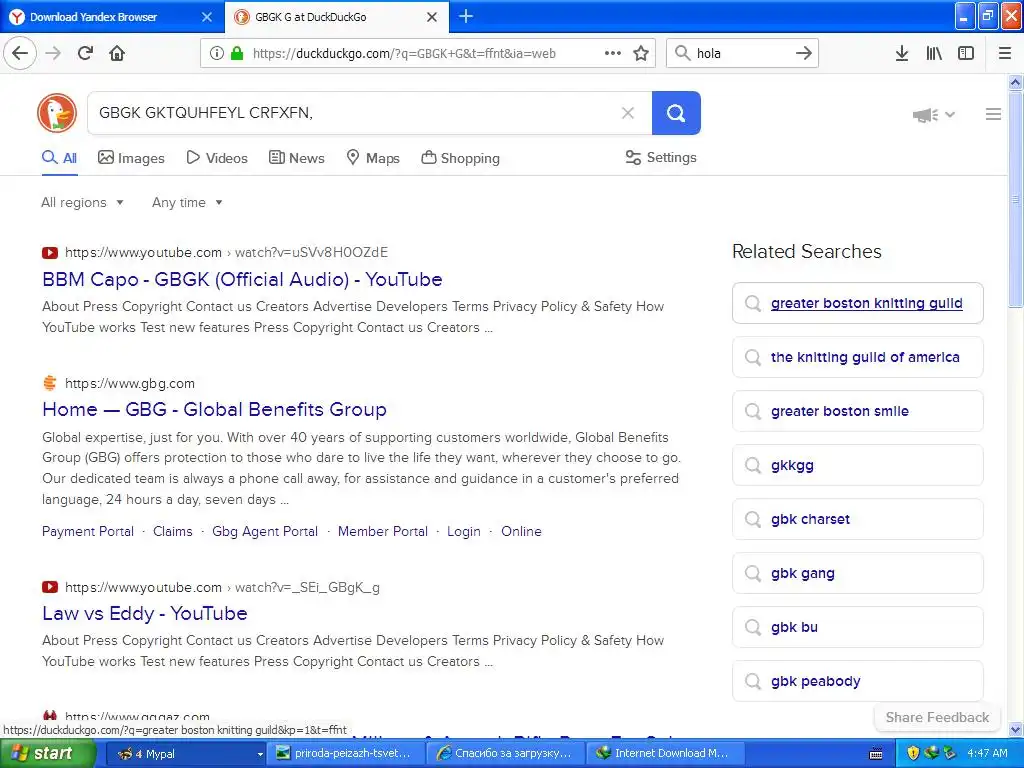The height and width of the screenshot is (768, 1024).
Task: Open the DuckDuckGo side menu
Action: 993,114
